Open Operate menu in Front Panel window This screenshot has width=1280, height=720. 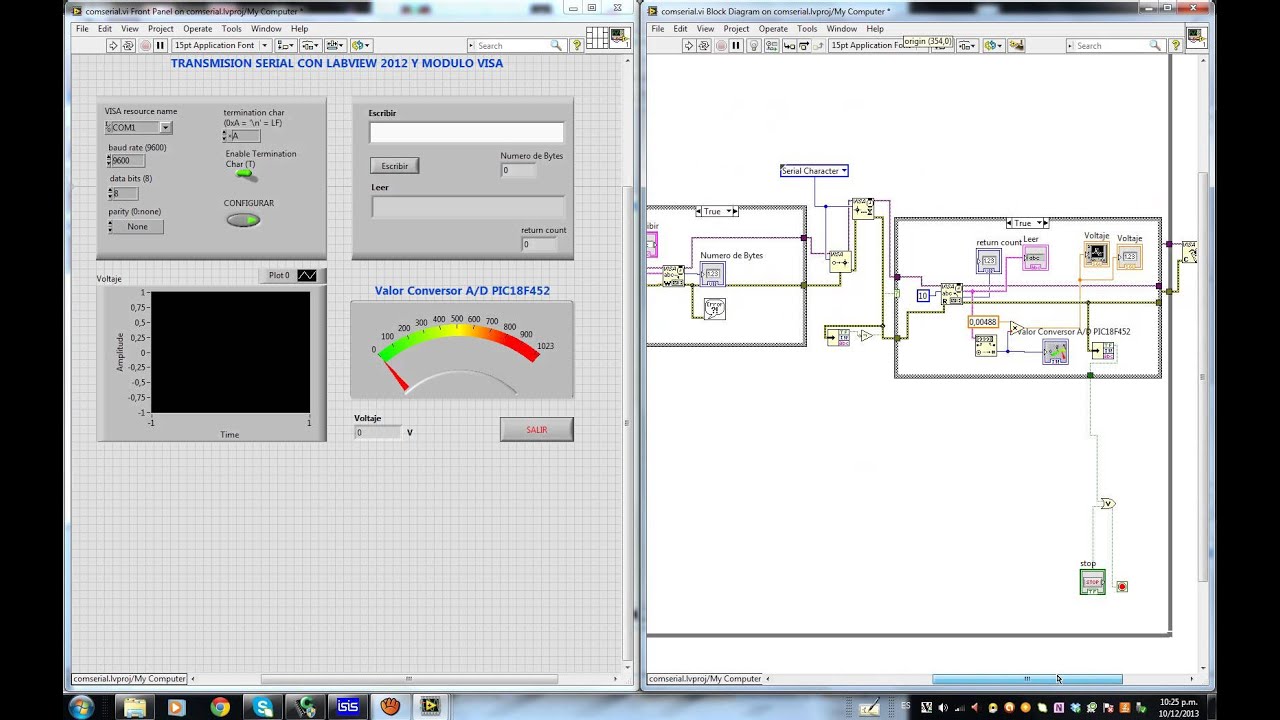pos(197,29)
